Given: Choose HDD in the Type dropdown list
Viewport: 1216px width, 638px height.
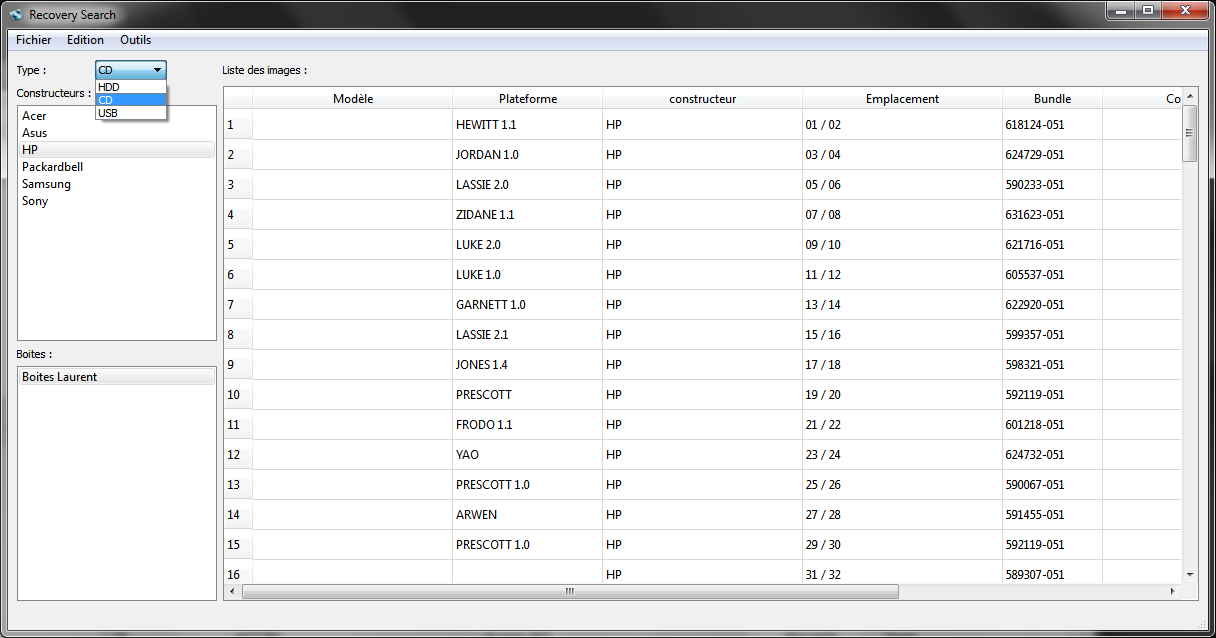Looking at the screenshot, I should (x=109, y=87).
